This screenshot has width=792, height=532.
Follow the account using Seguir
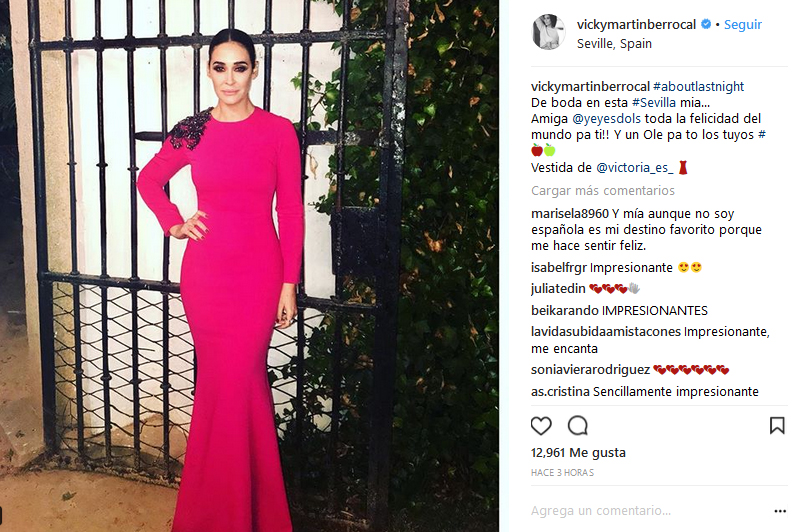tap(742, 25)
